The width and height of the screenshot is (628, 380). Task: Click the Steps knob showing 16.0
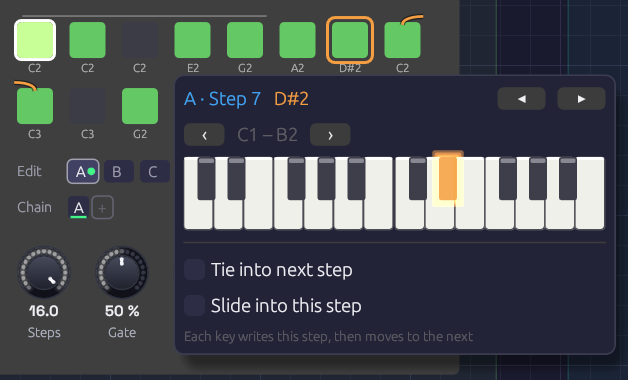coord(44,272)
